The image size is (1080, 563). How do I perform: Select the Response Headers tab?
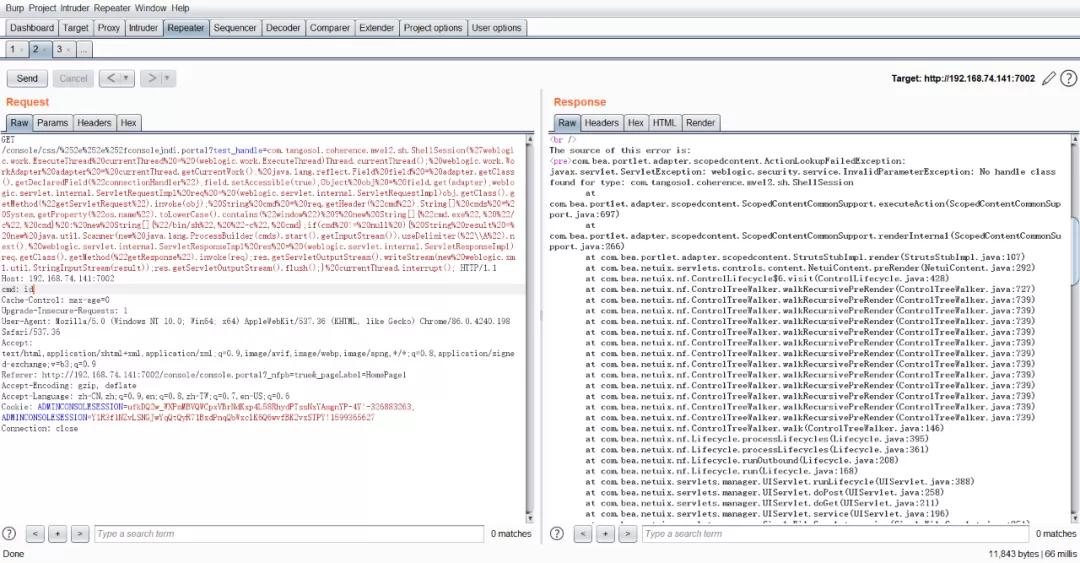[x=601, y=123]
